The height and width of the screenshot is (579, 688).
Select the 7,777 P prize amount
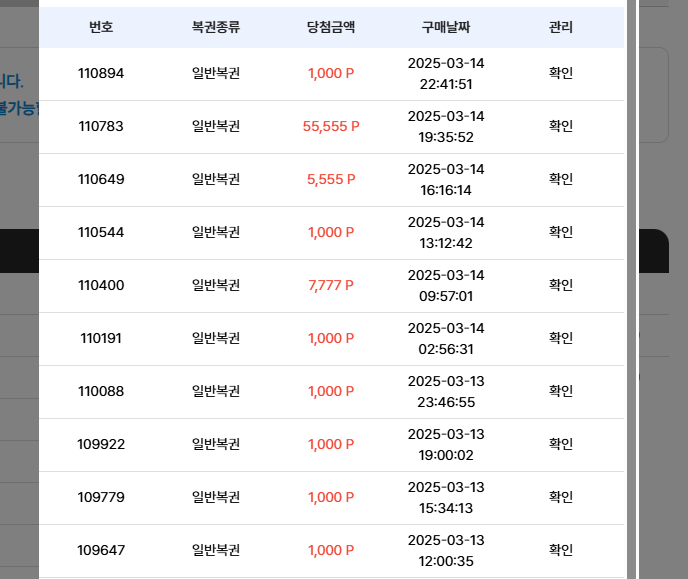[331, 285]
